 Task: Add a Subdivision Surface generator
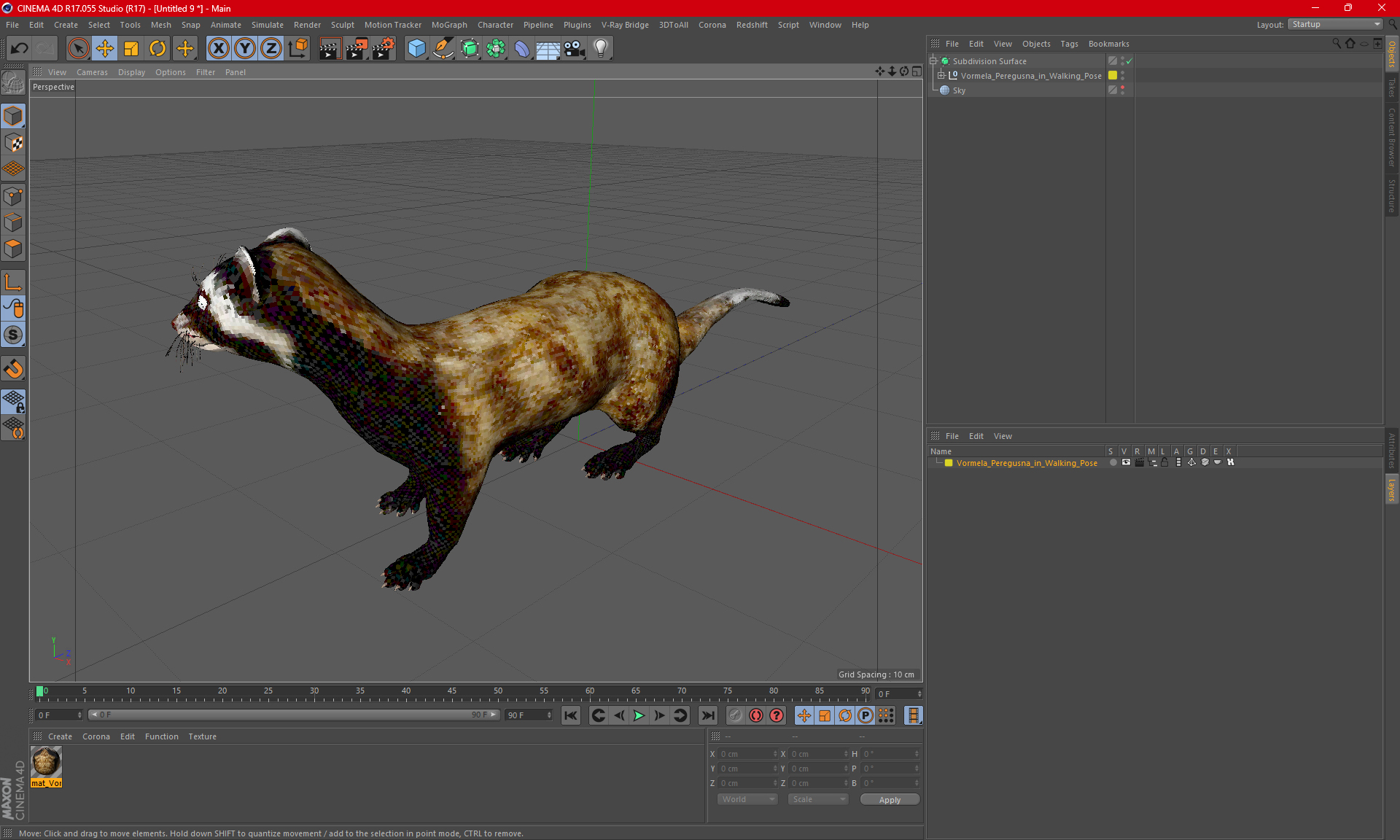(x=470, y=49)
